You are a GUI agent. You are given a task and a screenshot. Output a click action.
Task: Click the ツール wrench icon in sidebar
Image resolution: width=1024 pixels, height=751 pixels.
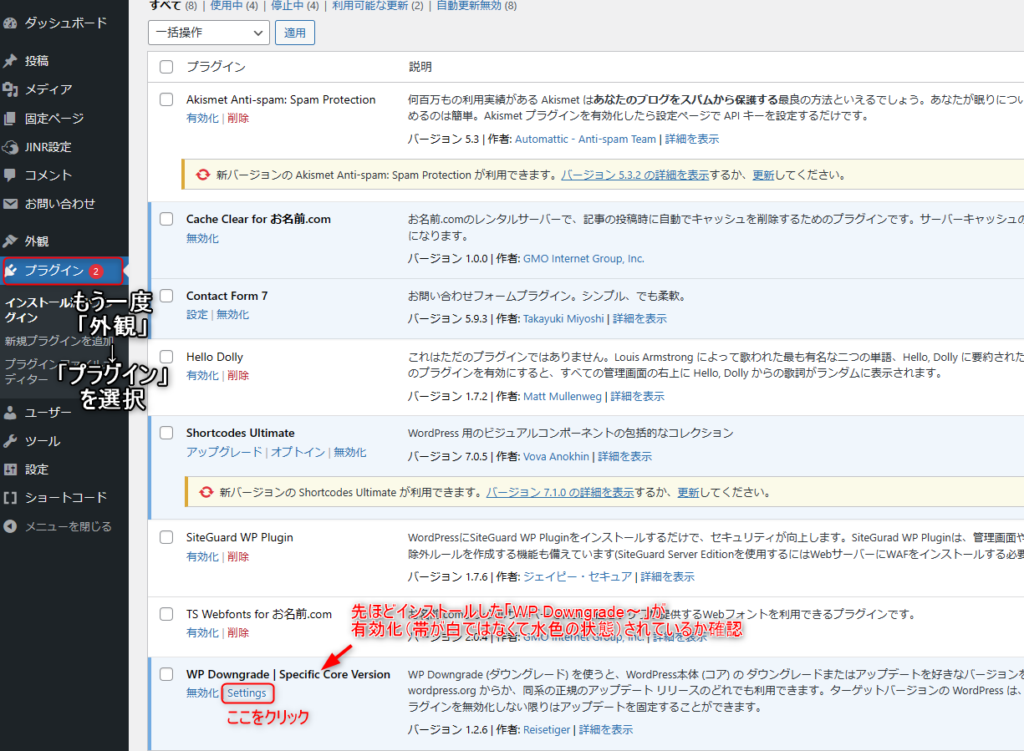[10, 441]
